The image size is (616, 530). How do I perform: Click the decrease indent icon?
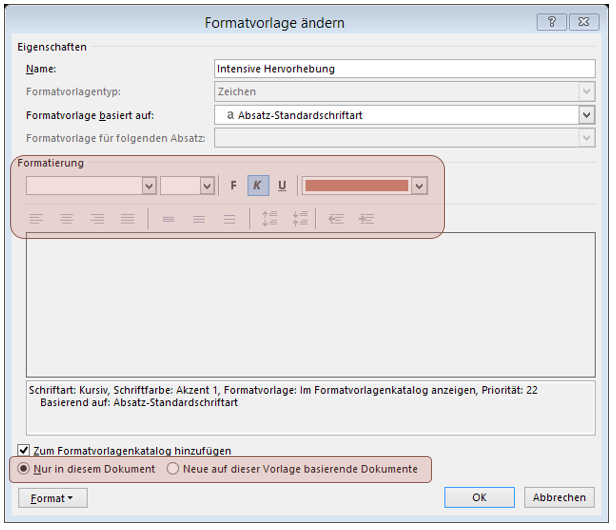pos(336,219)
